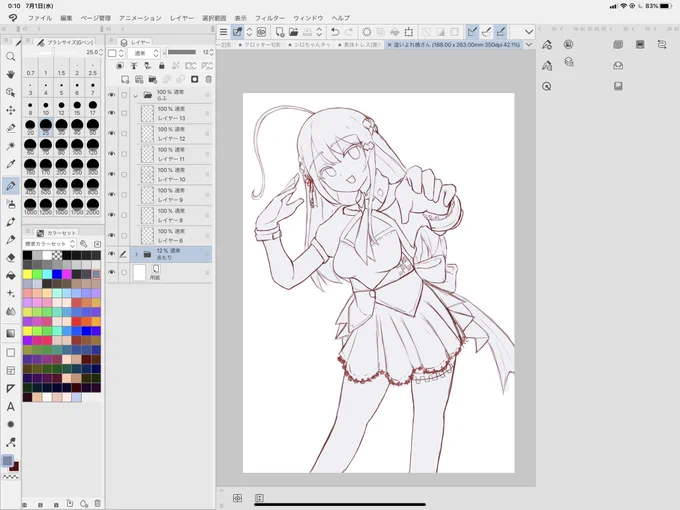Open the フィルター menu

pyautogui.click(x=269, y=18)
